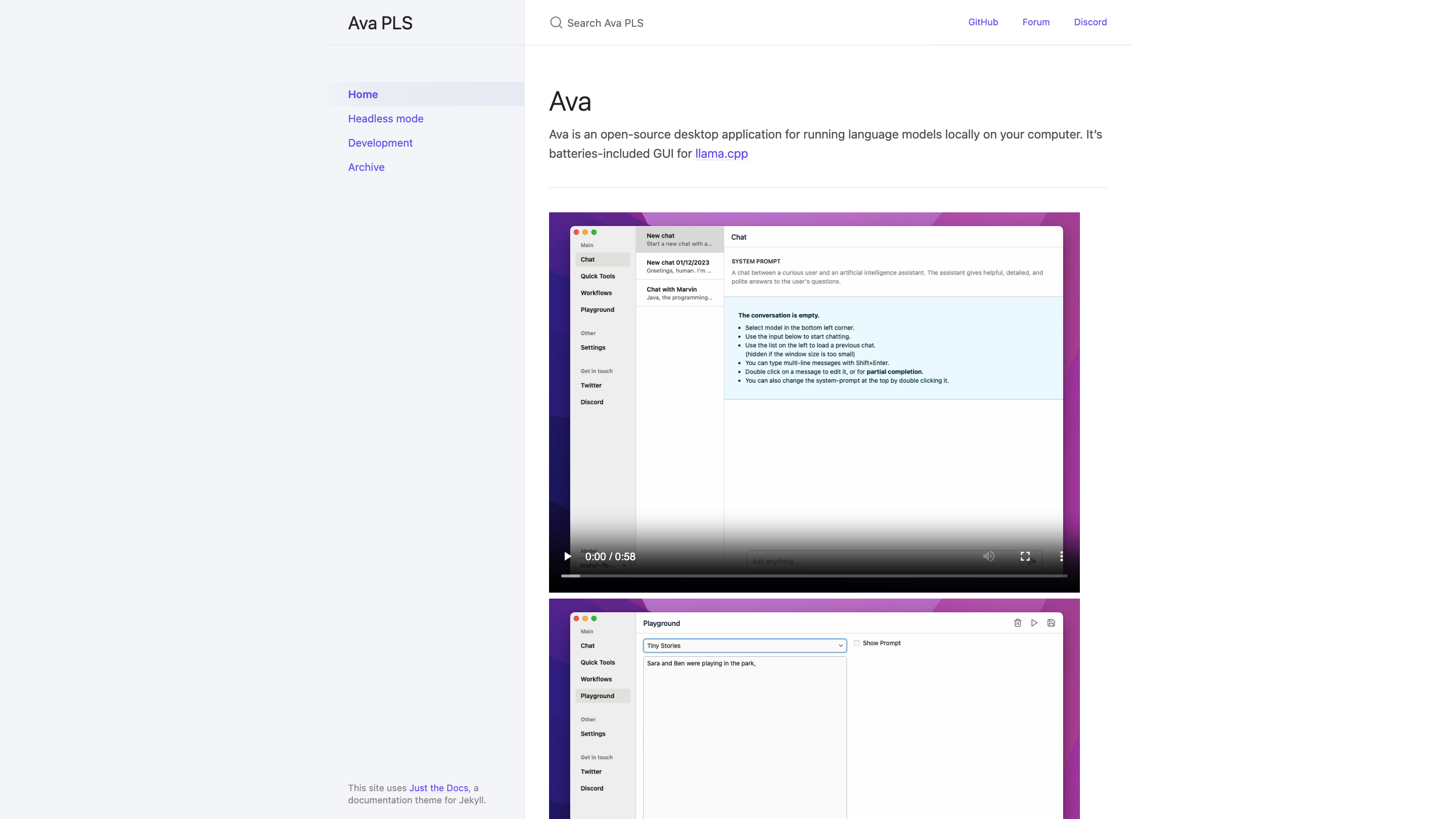Play the Ava demo video
Screen dimensions: 1456x819
pyautogui.click(x=567, y=556)
